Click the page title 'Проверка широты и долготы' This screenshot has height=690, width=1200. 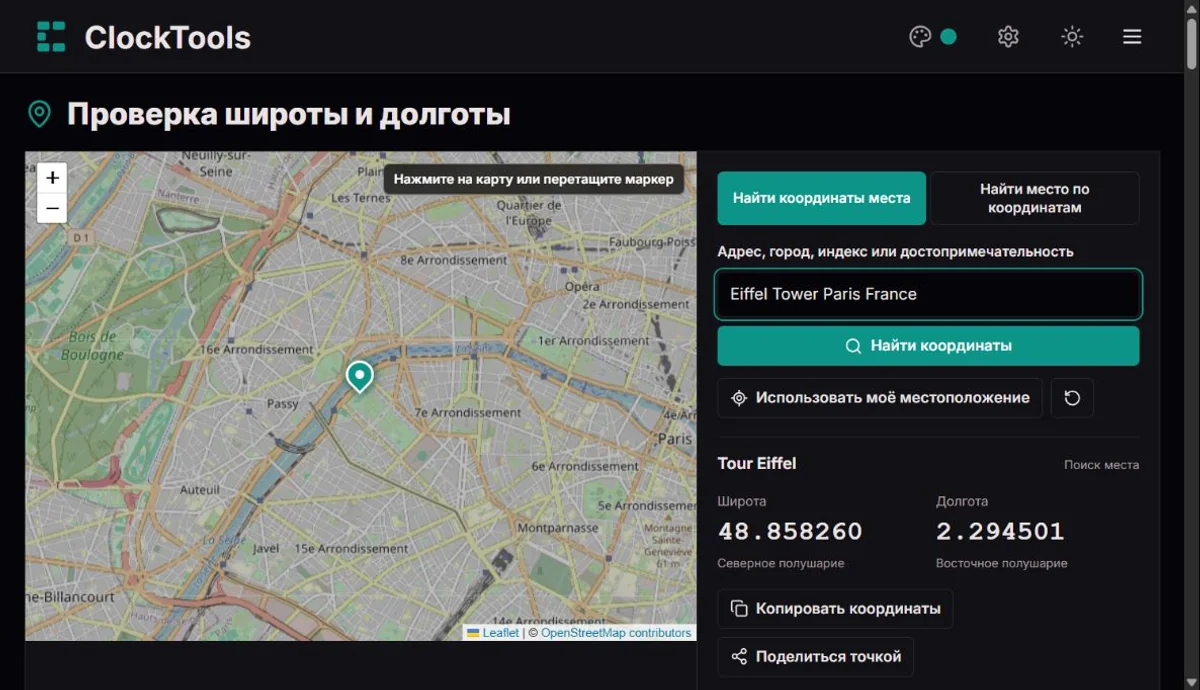point(289,114)
